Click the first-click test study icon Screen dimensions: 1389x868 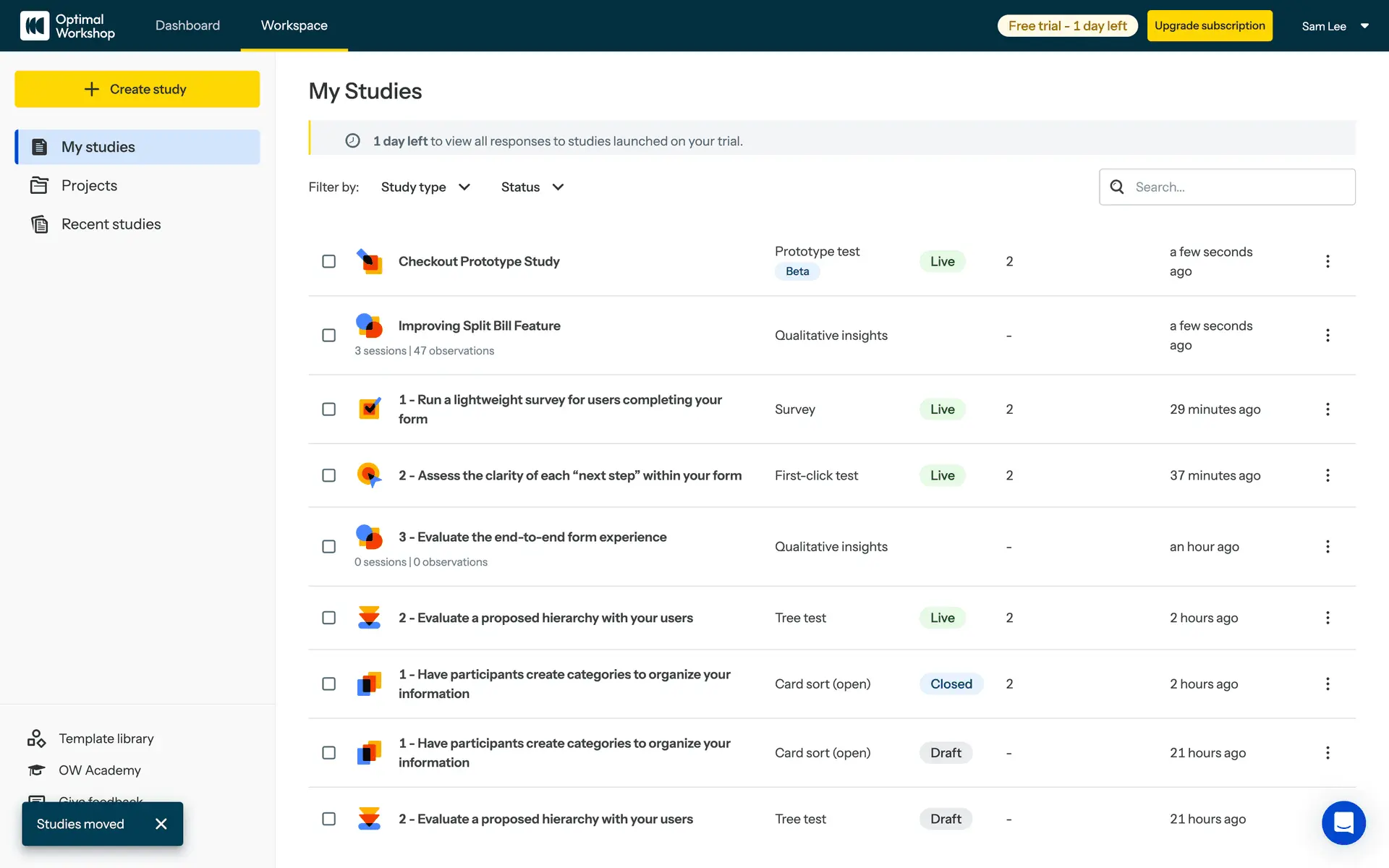coord(370,475)
